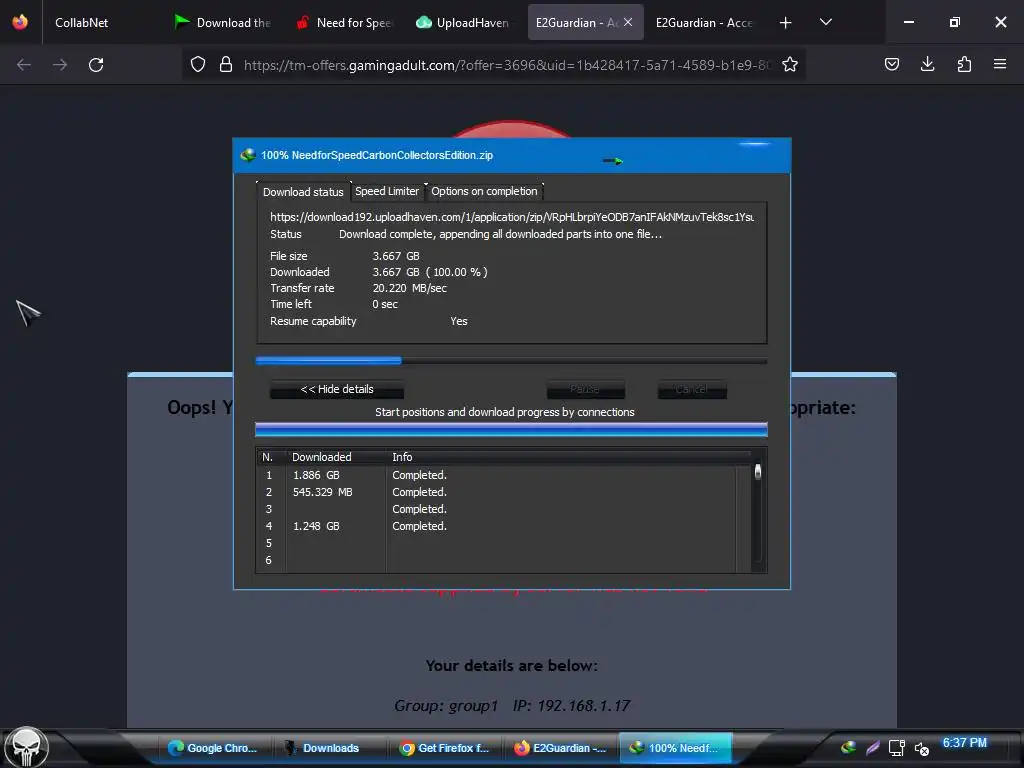Screen dimensions: 1024x768
Task: Click the 'Downloaded' column header
Action: [321, 457]
